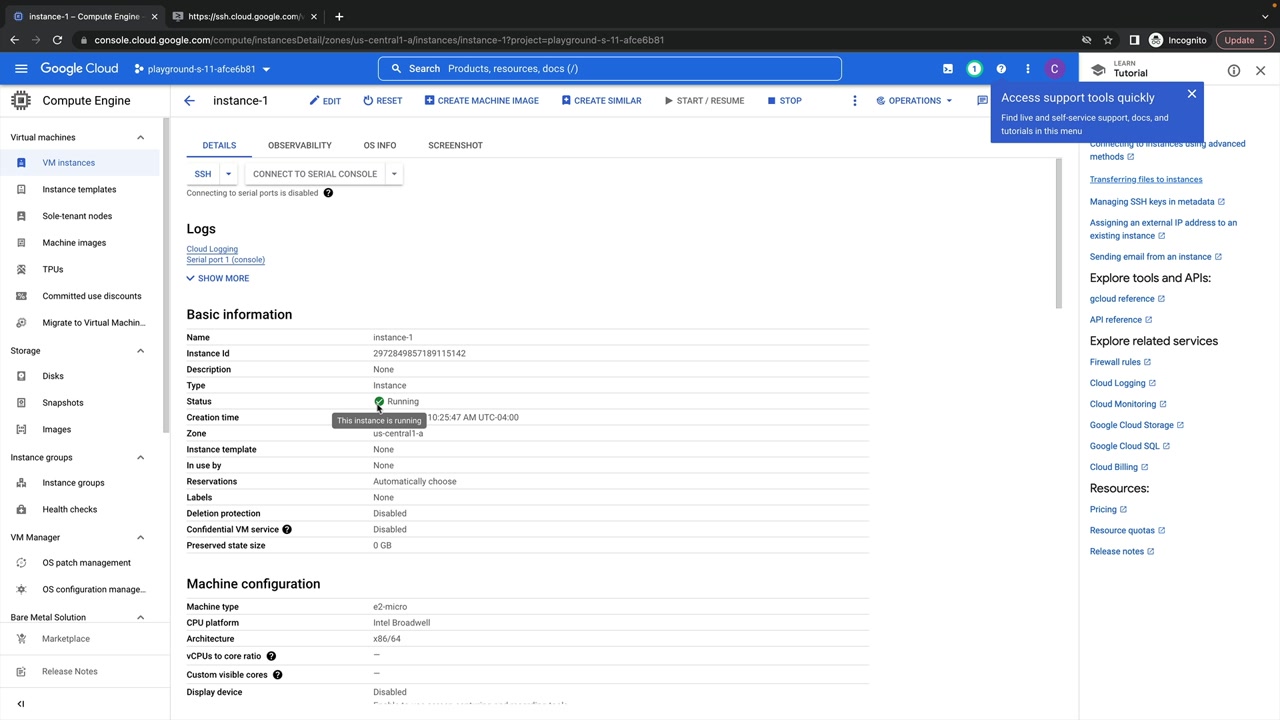Open the top bar settings and utilities menu
This screenshot has width=1280, height=720.
[1027, 69]
